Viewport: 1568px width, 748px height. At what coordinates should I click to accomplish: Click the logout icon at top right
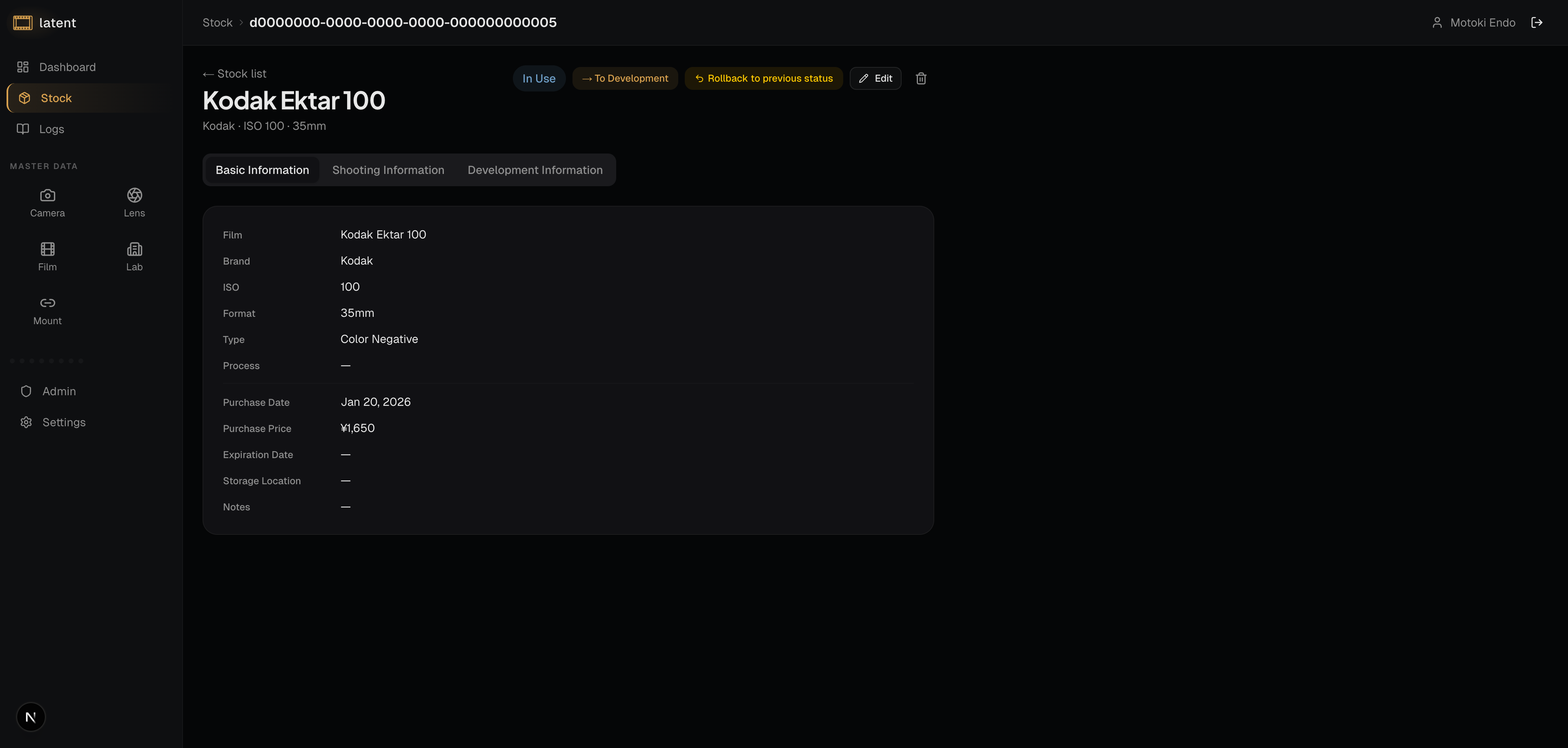tap(1536, 22)
